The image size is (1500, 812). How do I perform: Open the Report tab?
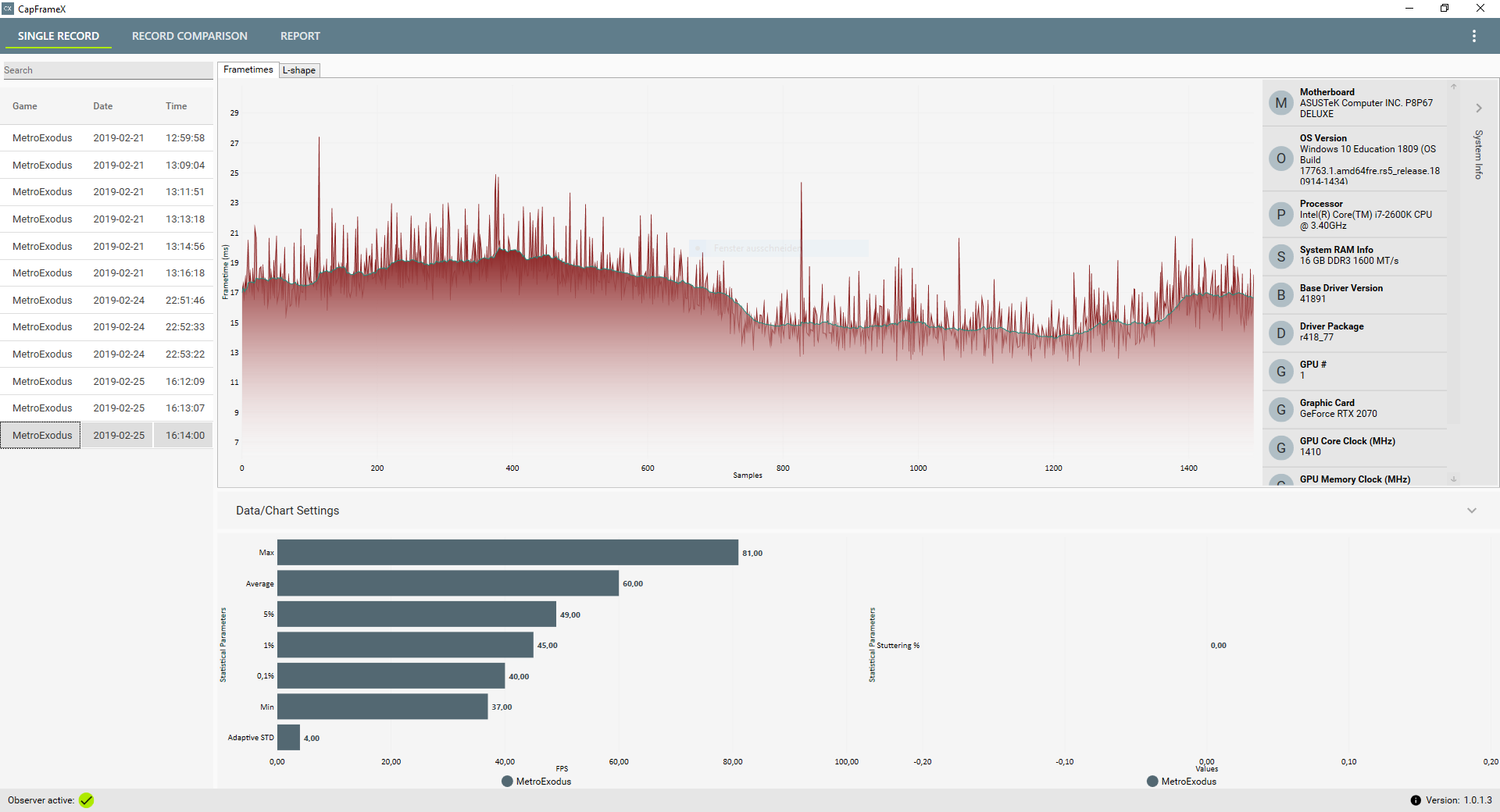coord(300,36)
